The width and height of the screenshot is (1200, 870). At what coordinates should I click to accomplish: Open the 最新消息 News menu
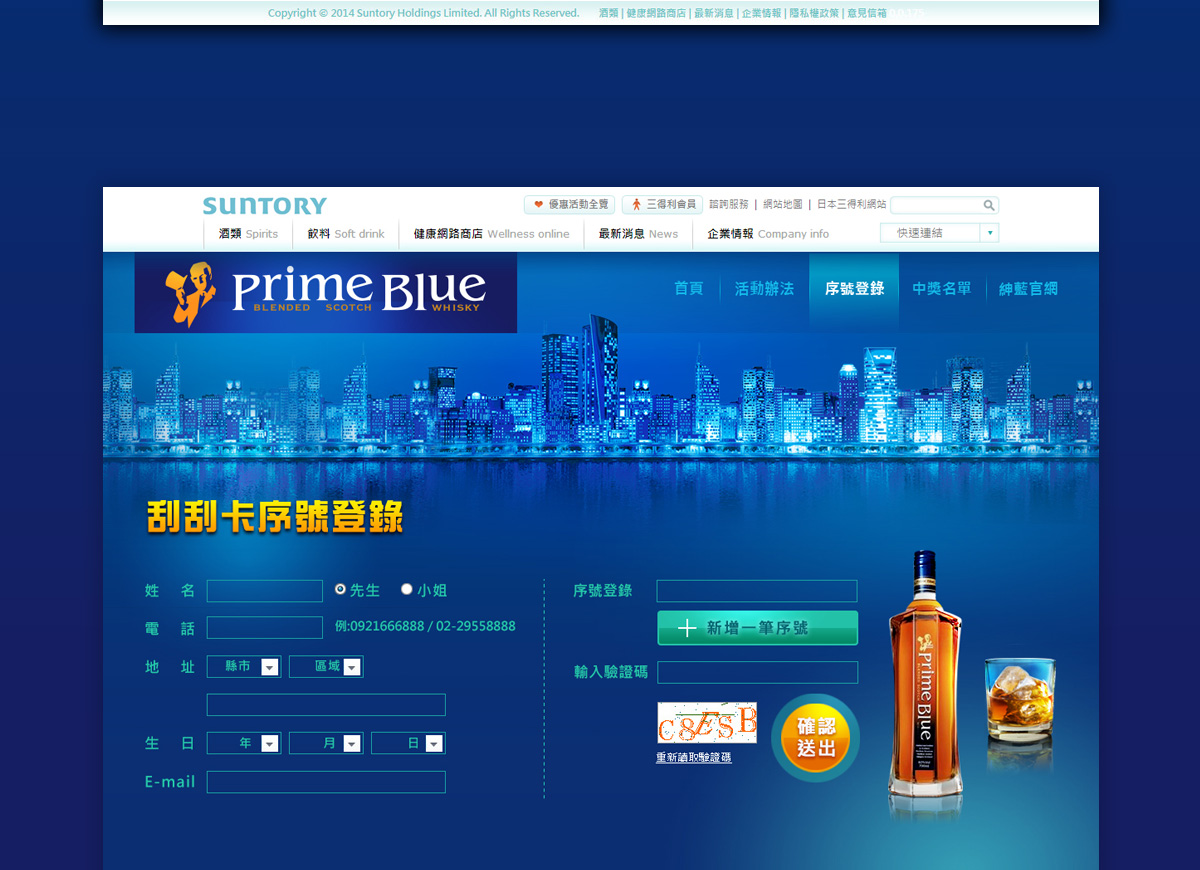638,234
